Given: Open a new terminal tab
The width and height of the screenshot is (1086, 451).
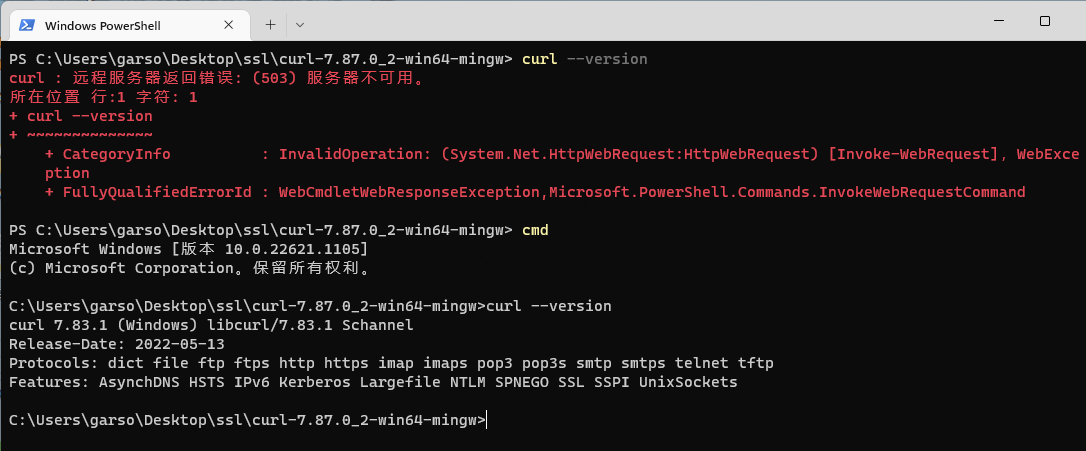Looking at the screenshot, I should click(270, 25).
